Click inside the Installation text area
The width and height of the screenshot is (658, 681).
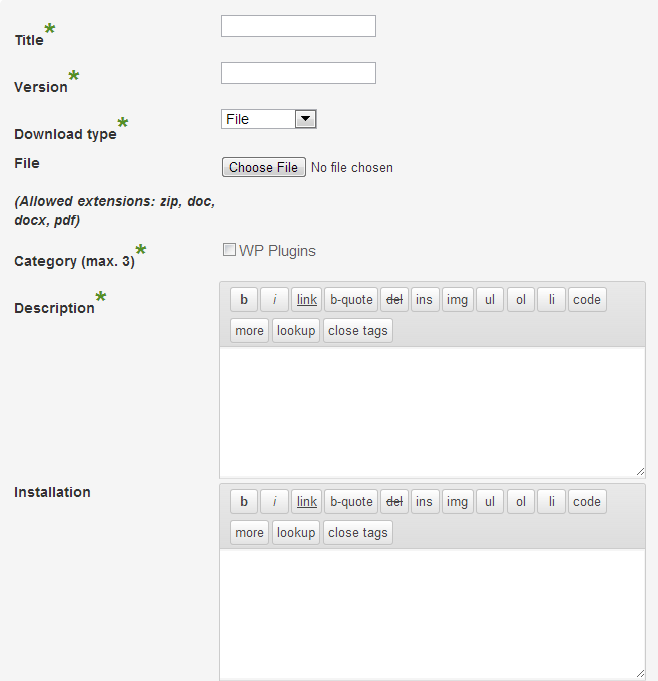(432, 614)
